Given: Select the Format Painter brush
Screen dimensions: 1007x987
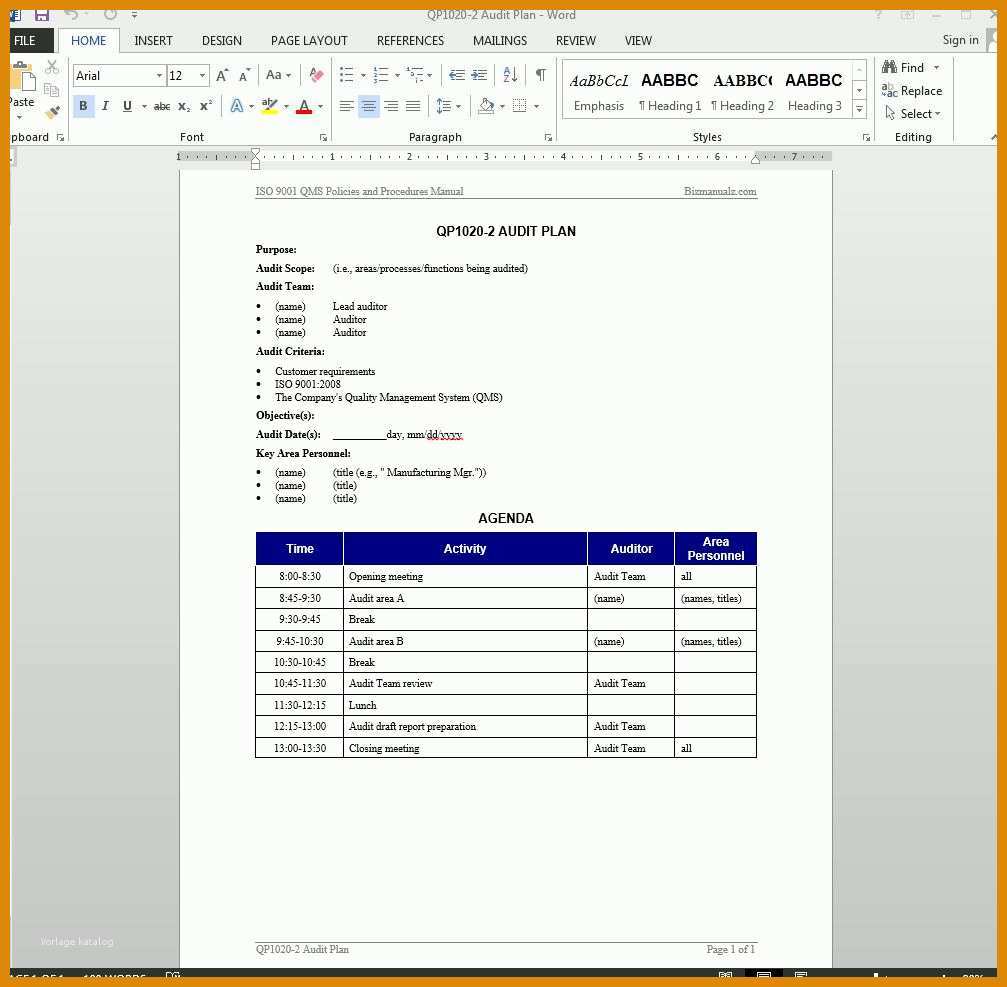Looking at the screenshot, I should (x=52, y=112).
